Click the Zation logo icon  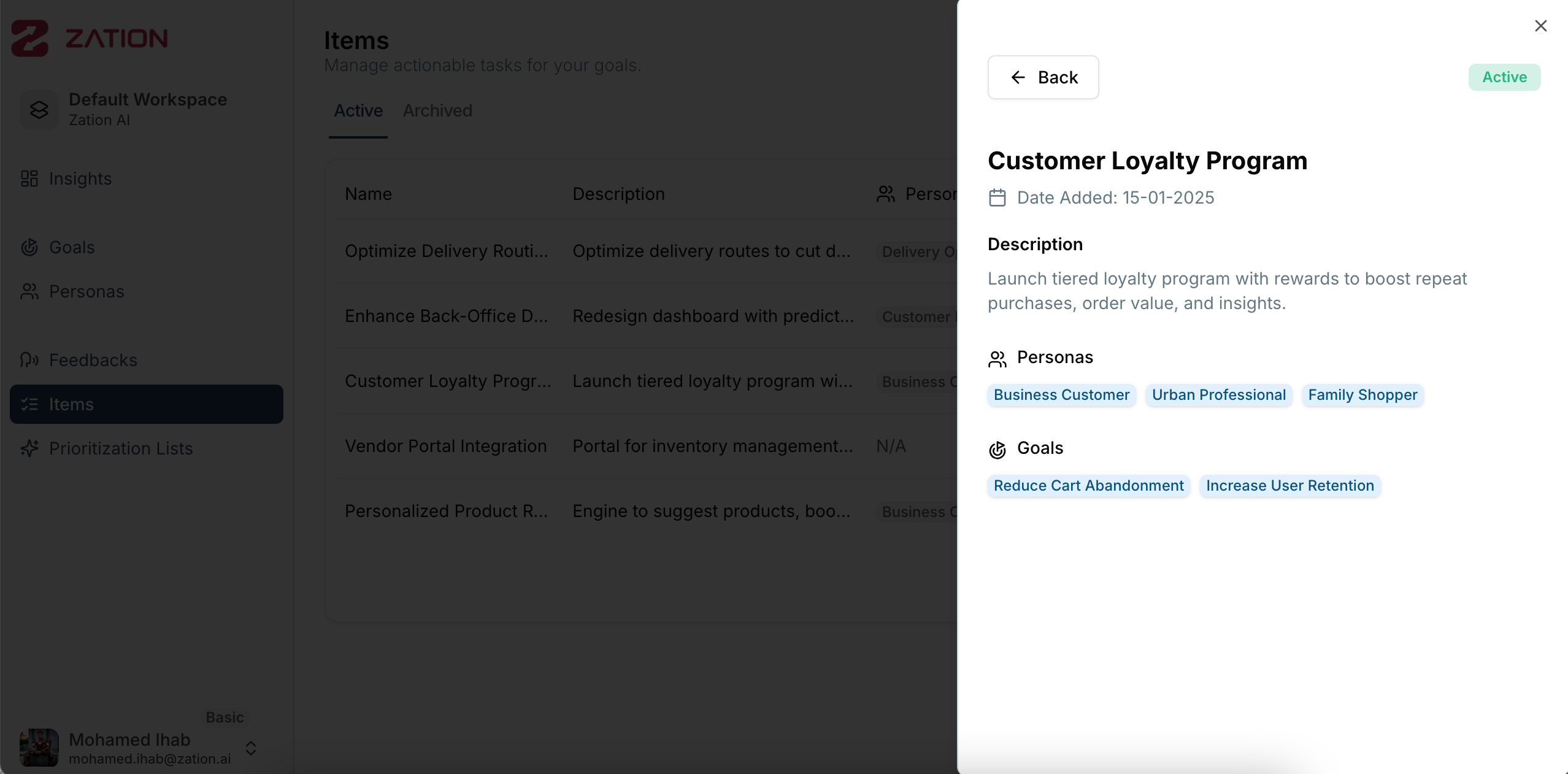coord(29,38)
